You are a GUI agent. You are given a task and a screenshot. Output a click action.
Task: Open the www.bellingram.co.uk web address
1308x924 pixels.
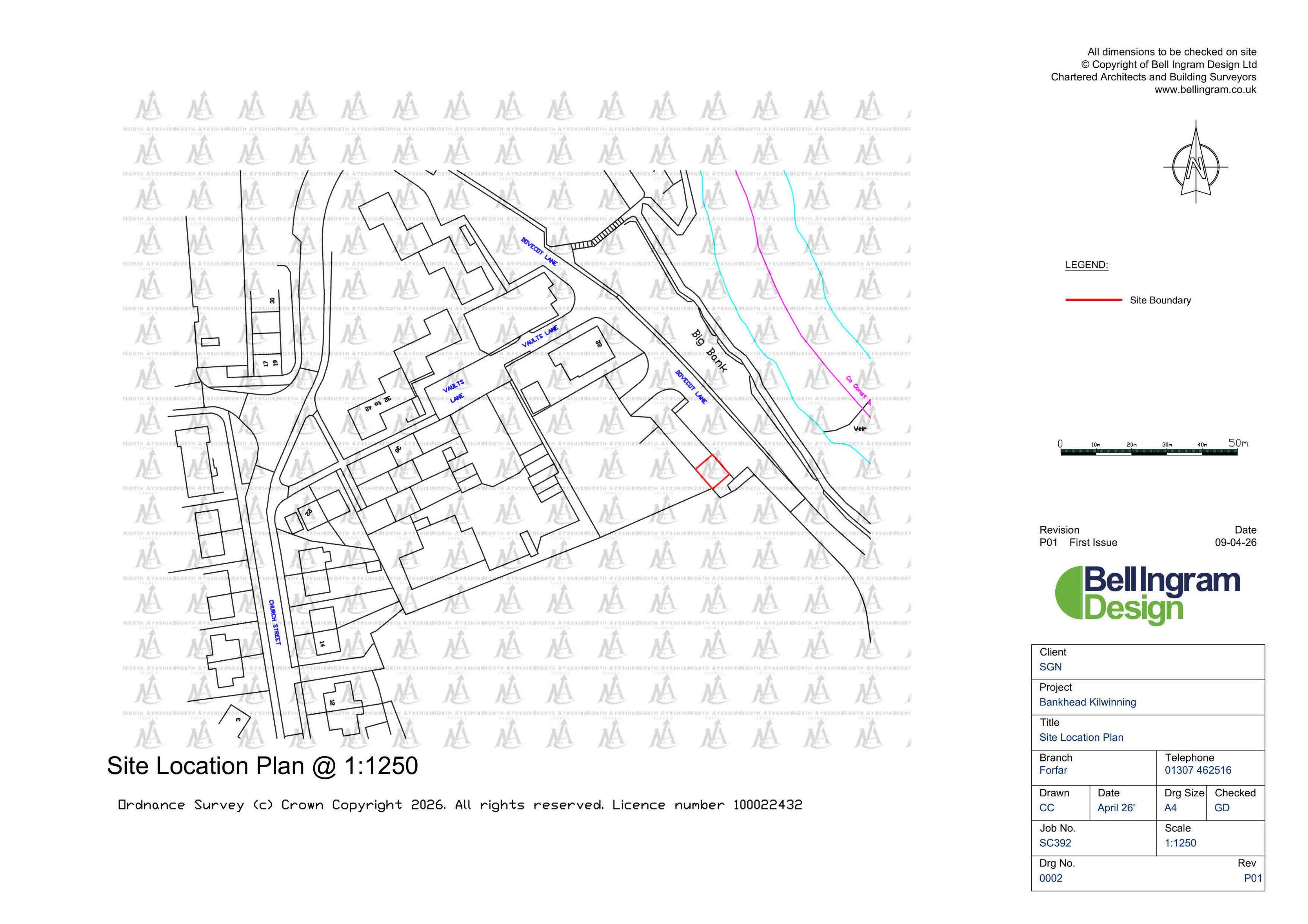(x=1205, y=90)
